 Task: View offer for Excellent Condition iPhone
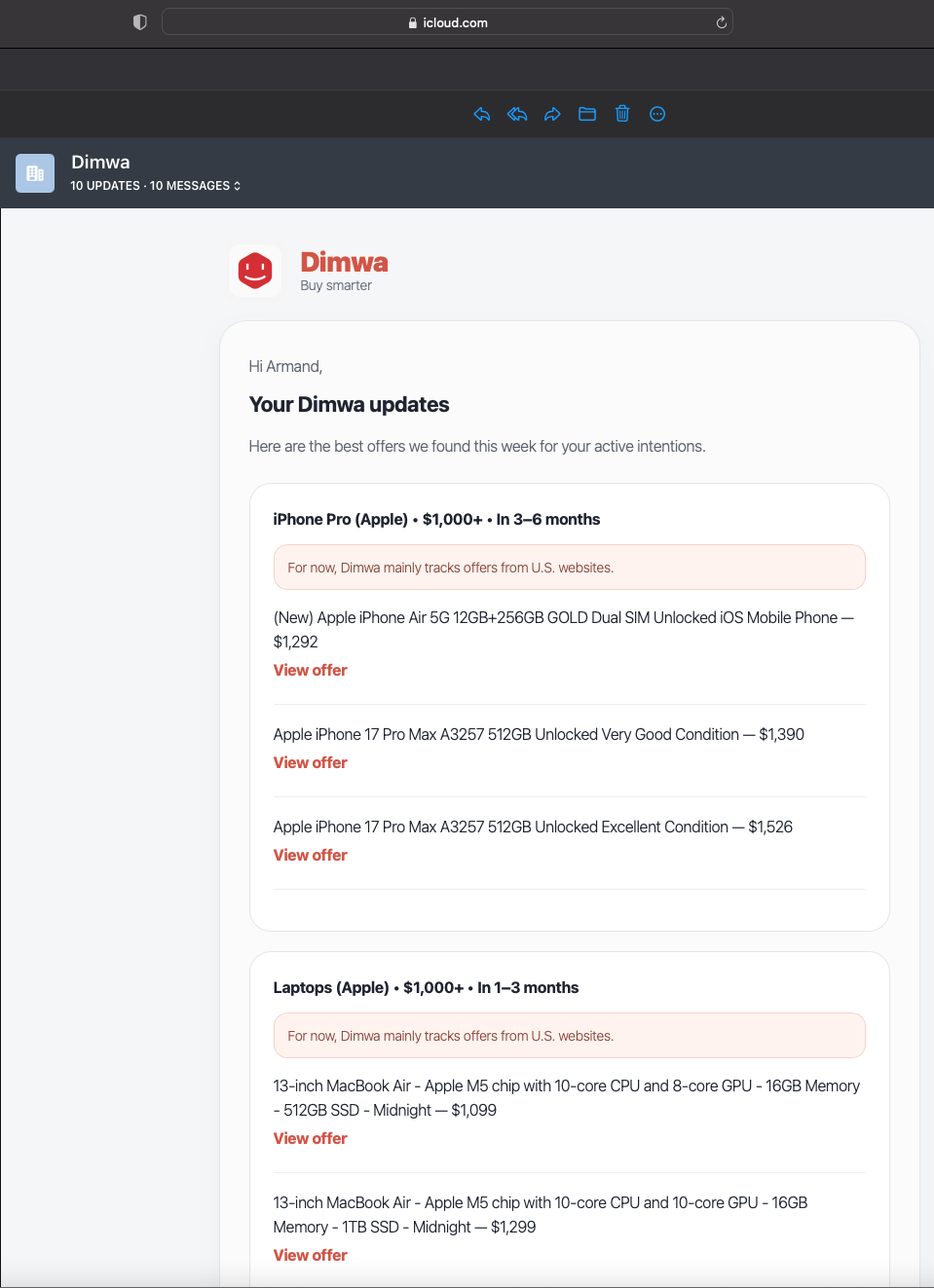pos(311,855)
